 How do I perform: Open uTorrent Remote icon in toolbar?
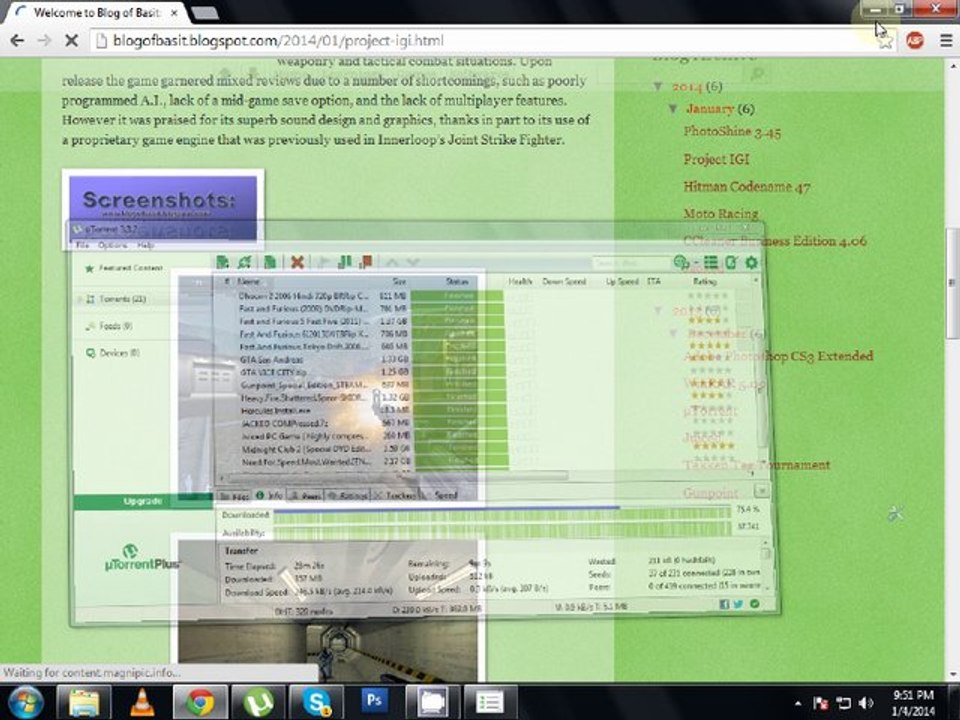[681, 263]
